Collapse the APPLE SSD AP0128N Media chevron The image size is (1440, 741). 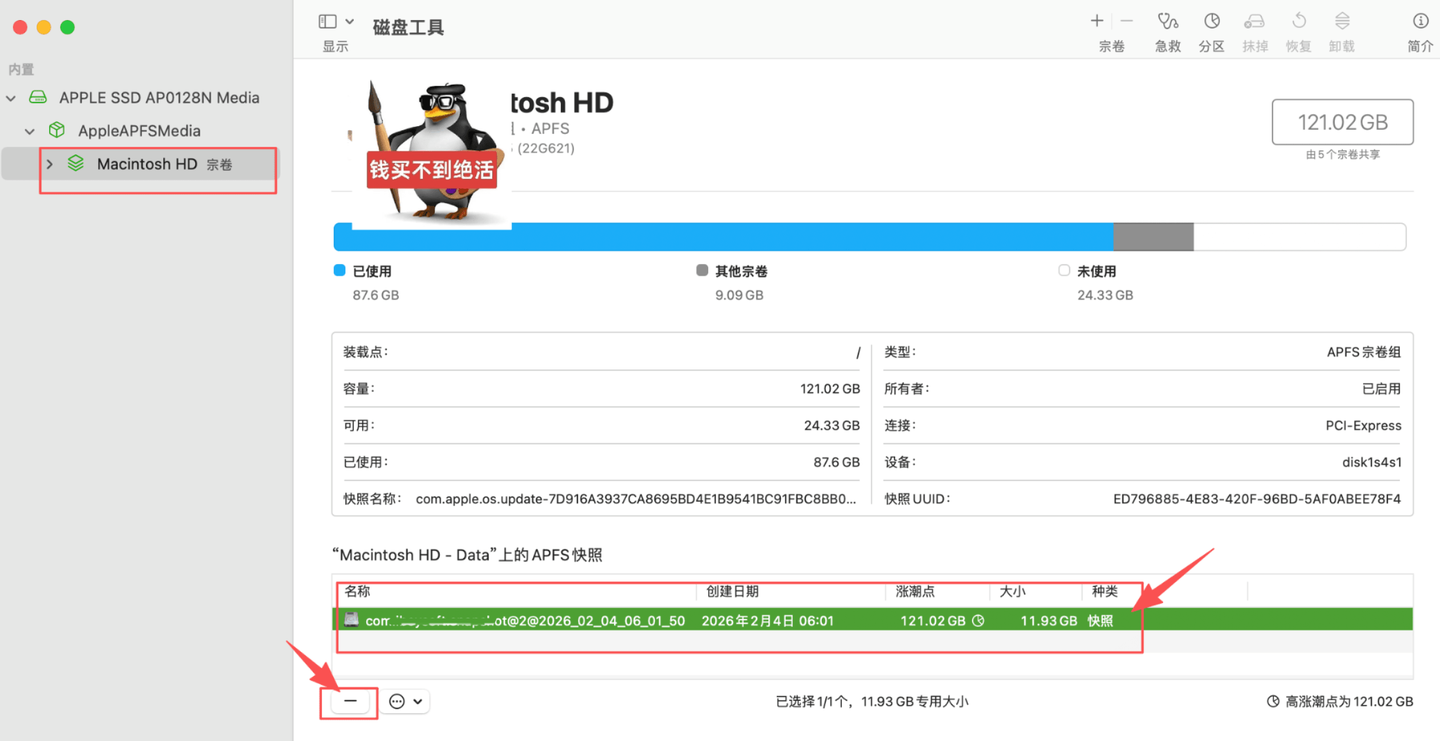click(11, 98)
